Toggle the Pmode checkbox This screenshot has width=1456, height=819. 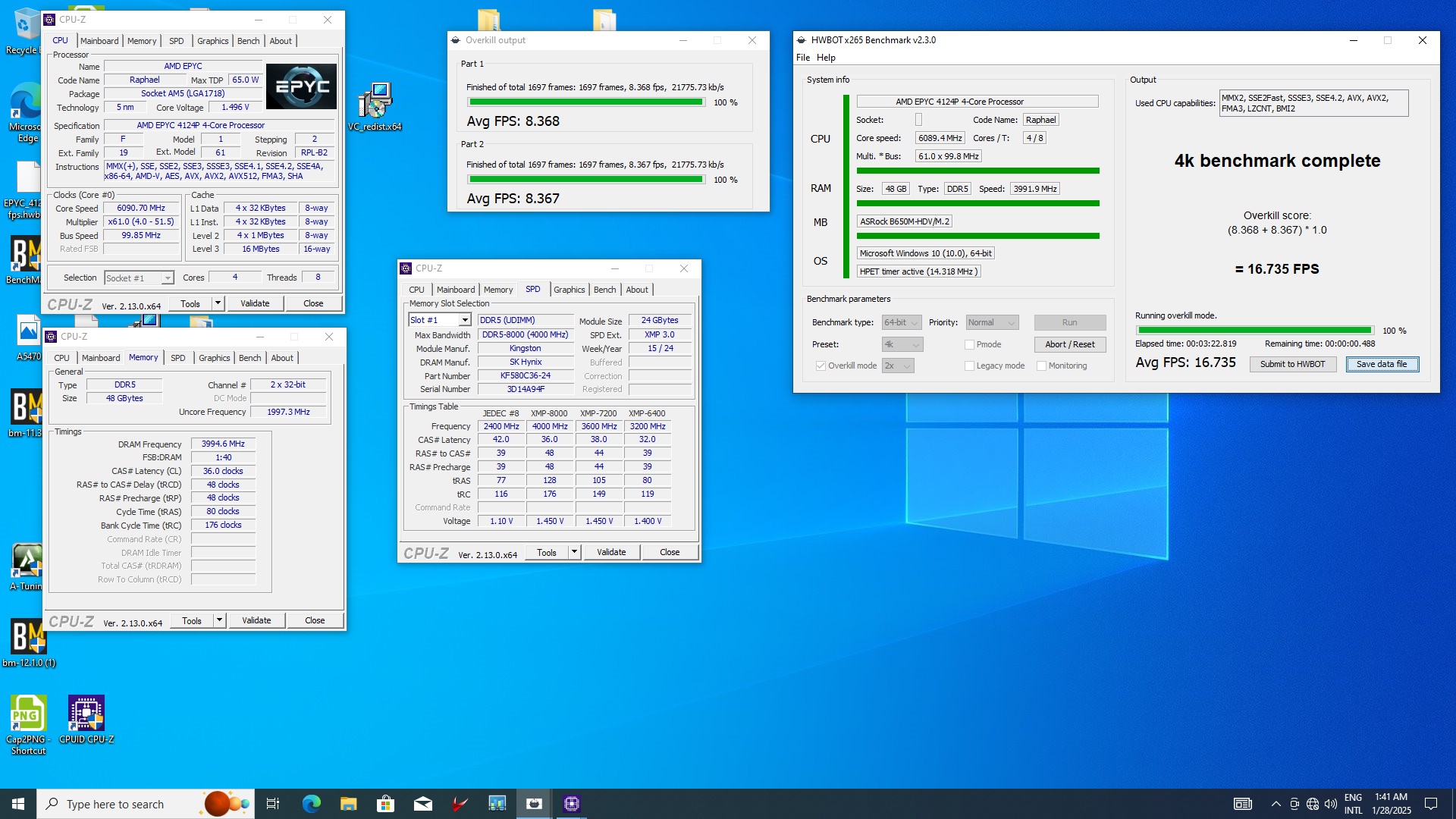pyautogui.click(x=969, y=344)
